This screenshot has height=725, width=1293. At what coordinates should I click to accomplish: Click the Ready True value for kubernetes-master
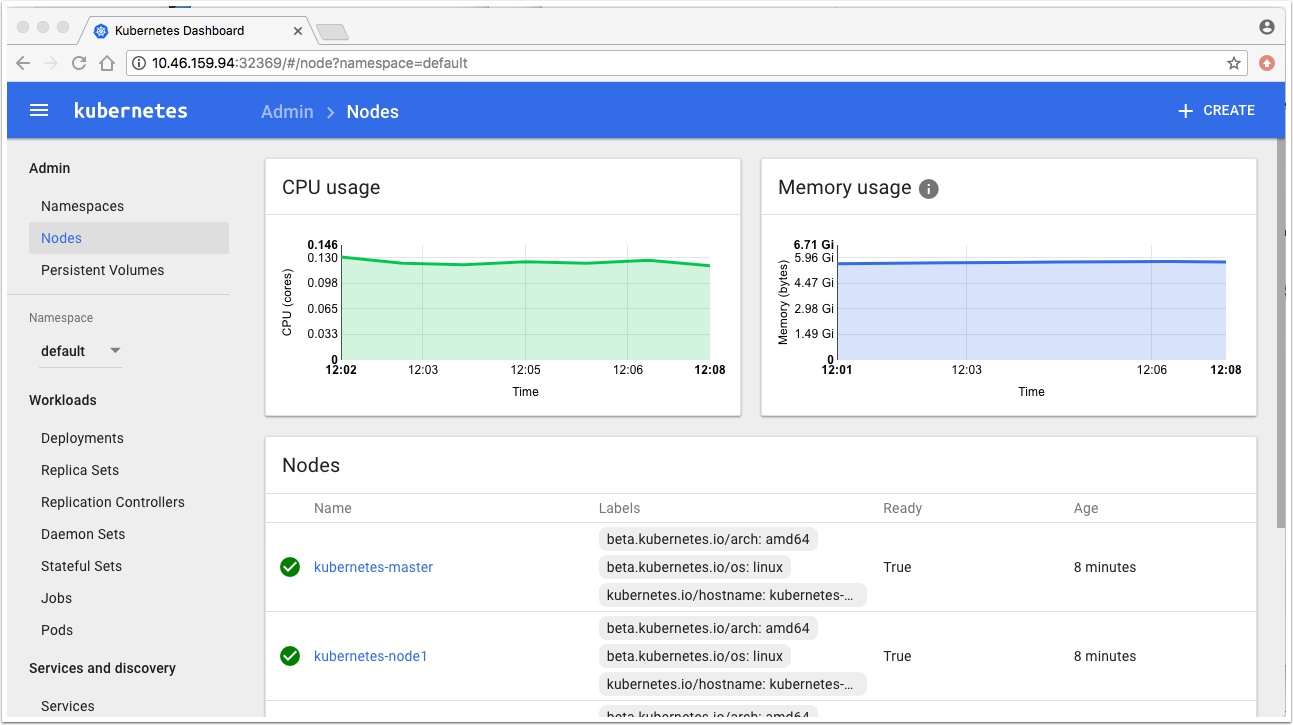897,567
